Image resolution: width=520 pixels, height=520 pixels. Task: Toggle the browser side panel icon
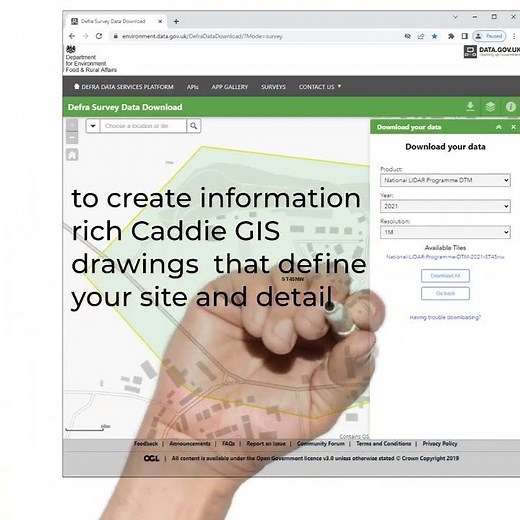464,36
